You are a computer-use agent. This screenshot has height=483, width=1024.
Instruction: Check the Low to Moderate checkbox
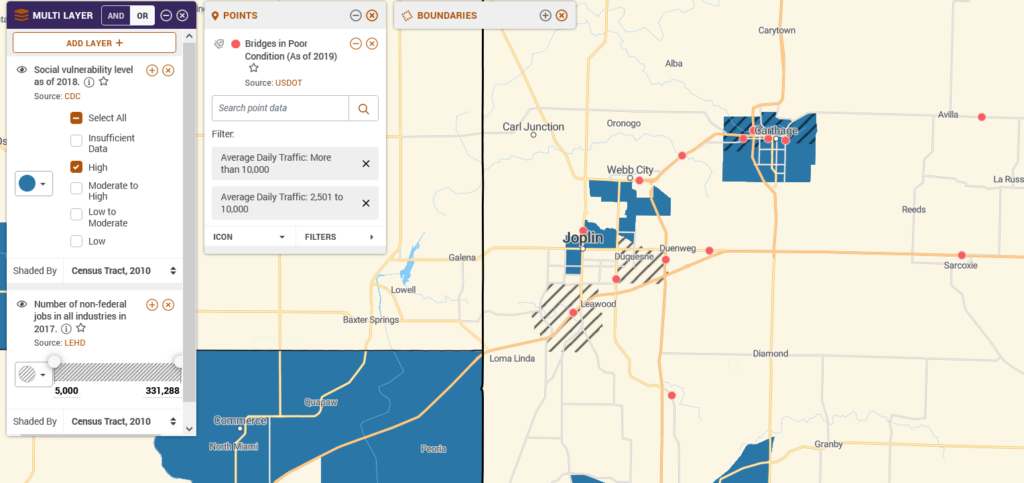click(76, 214)
